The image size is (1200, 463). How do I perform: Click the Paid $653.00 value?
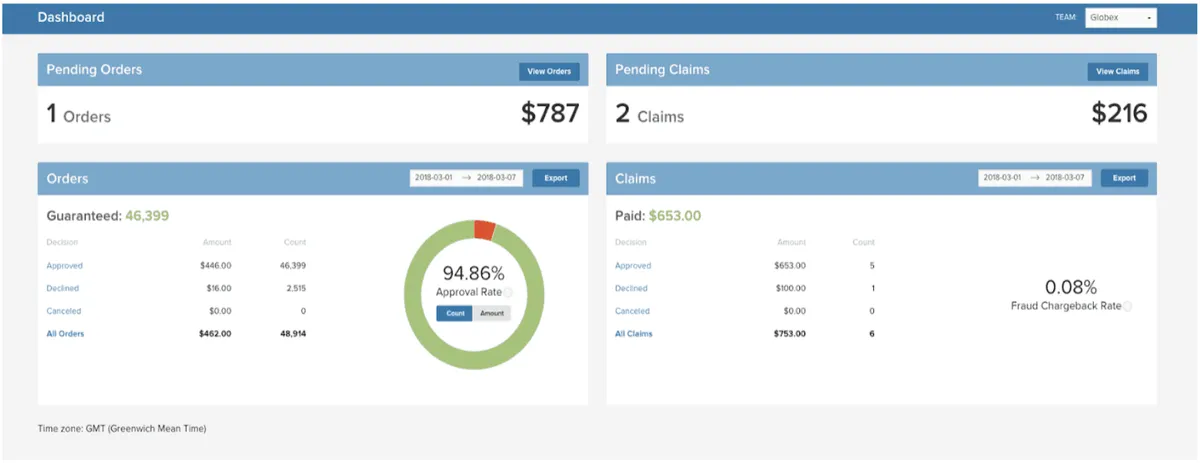coord(675,215)
